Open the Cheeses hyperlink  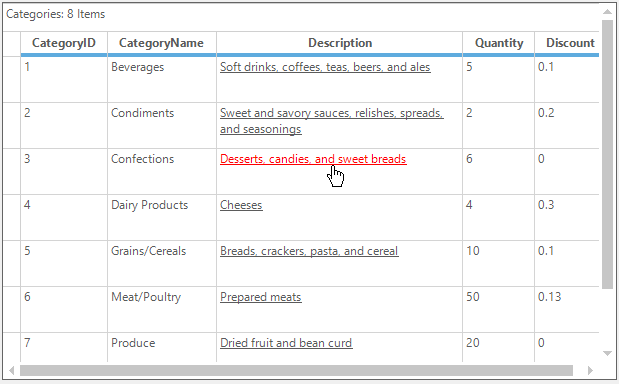241,205
